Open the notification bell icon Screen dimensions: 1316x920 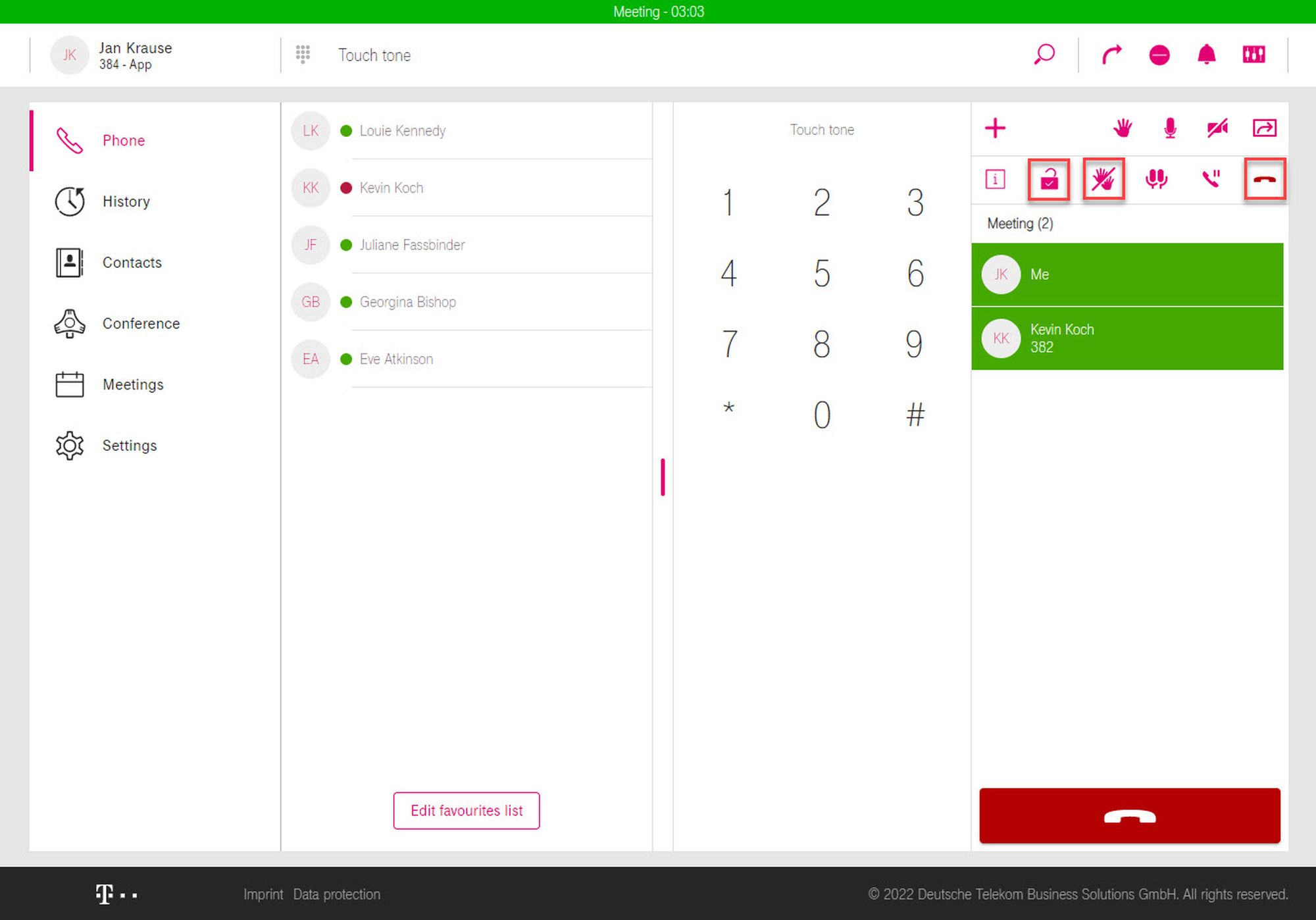[1206, 55]
